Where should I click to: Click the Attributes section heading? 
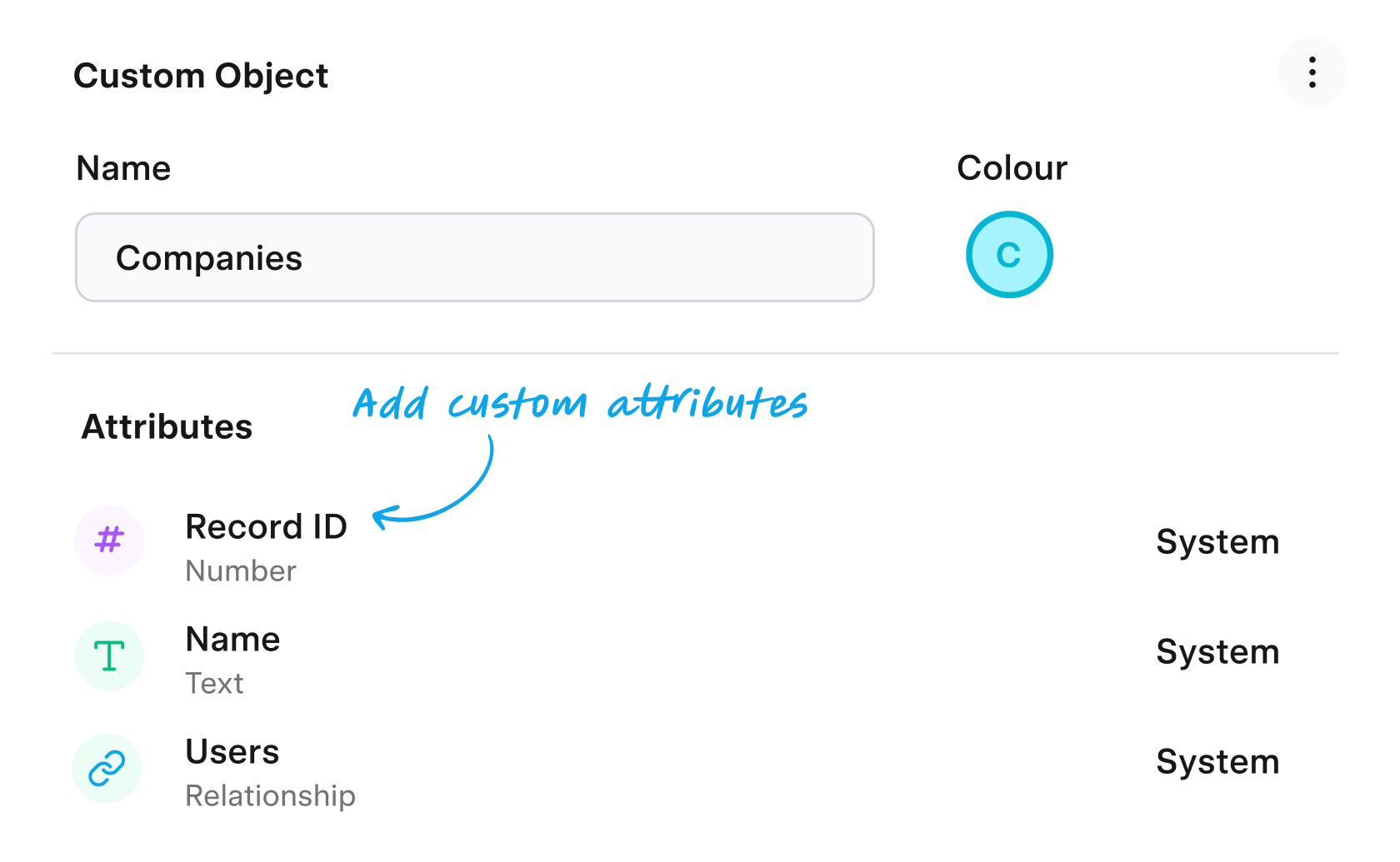coord(167,427)
